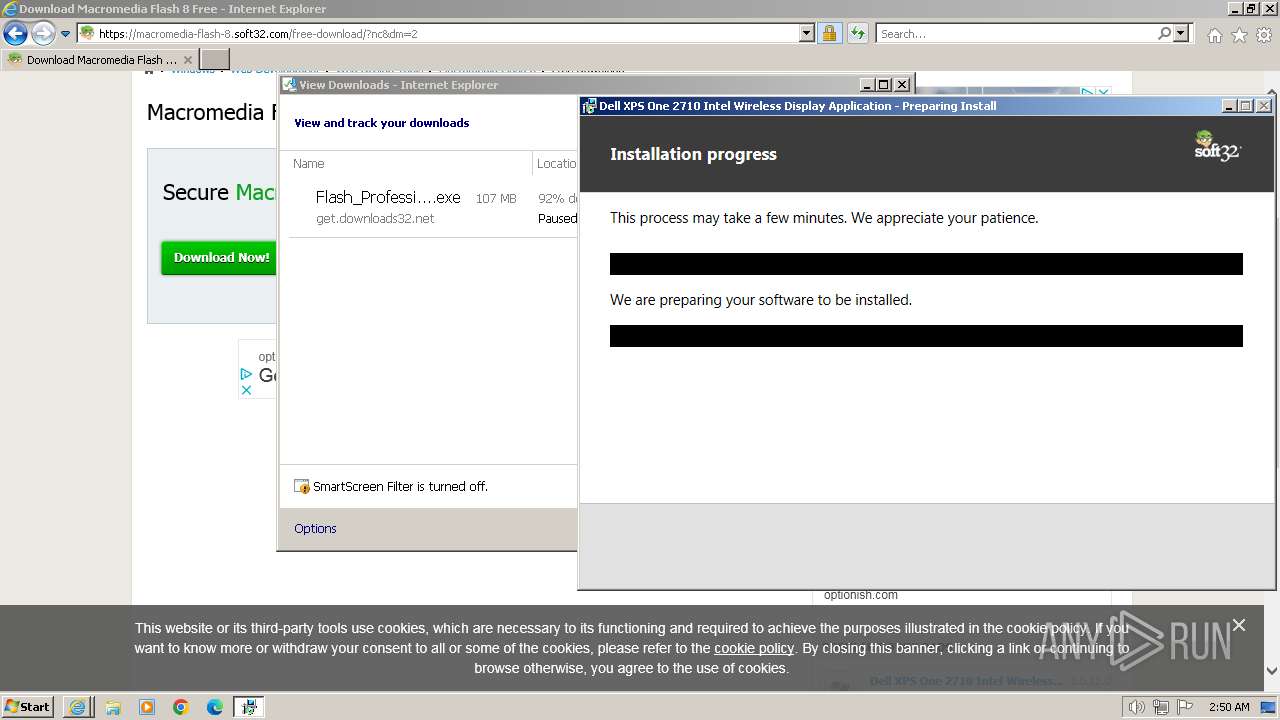Screen dimensions: 1280x720
Task: Minimize the View Downloads window
Action: click(x=867, y=85)
